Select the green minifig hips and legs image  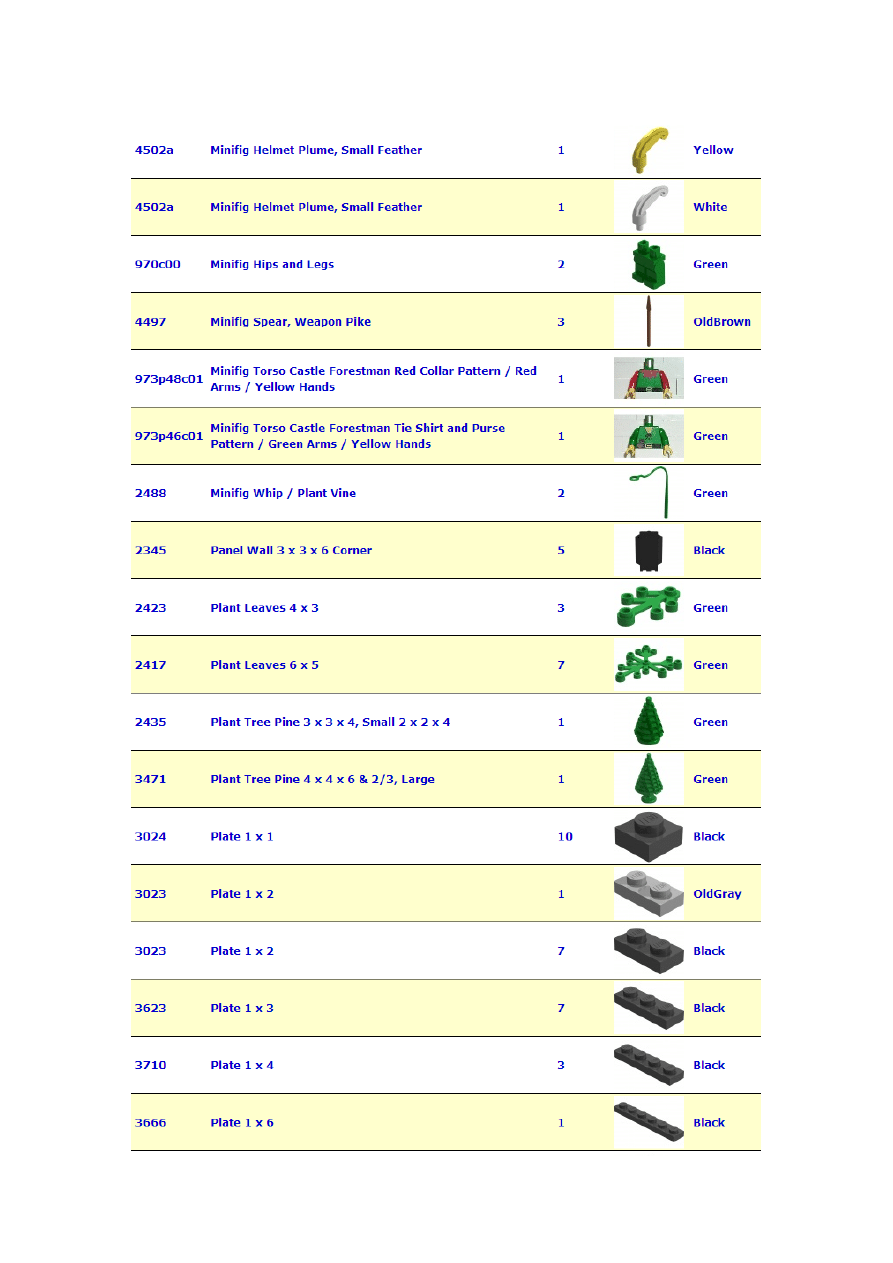[x=647, y=264]
